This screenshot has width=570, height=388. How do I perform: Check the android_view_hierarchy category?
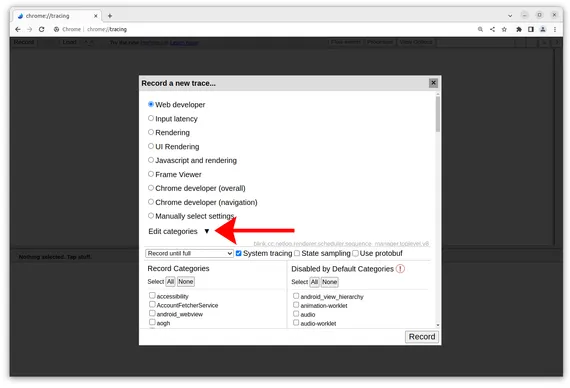click(296, 296)
